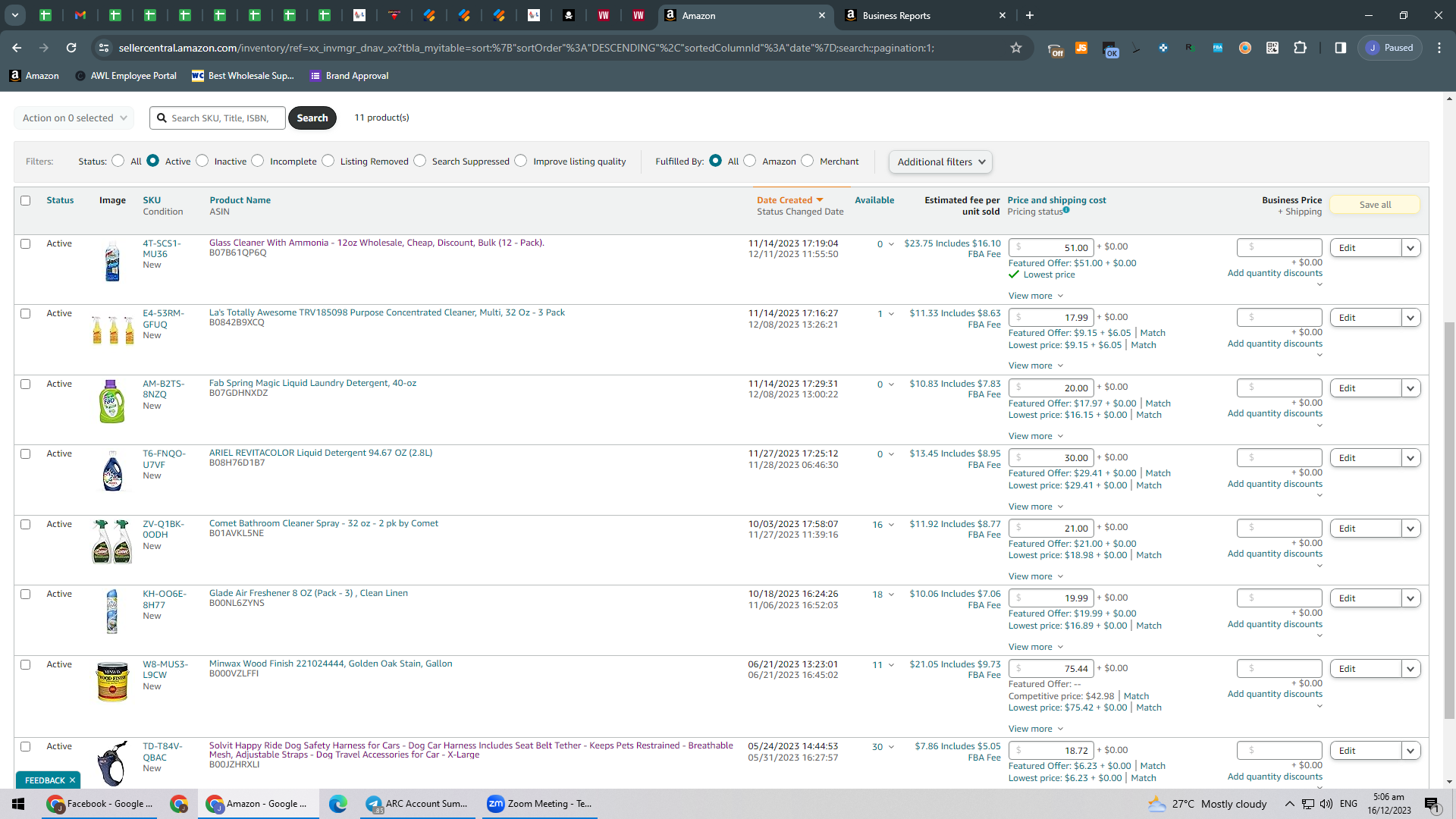Screen dimensions: 1456x819
Task: Switch to the Business Reports tab
Action: 925,15
